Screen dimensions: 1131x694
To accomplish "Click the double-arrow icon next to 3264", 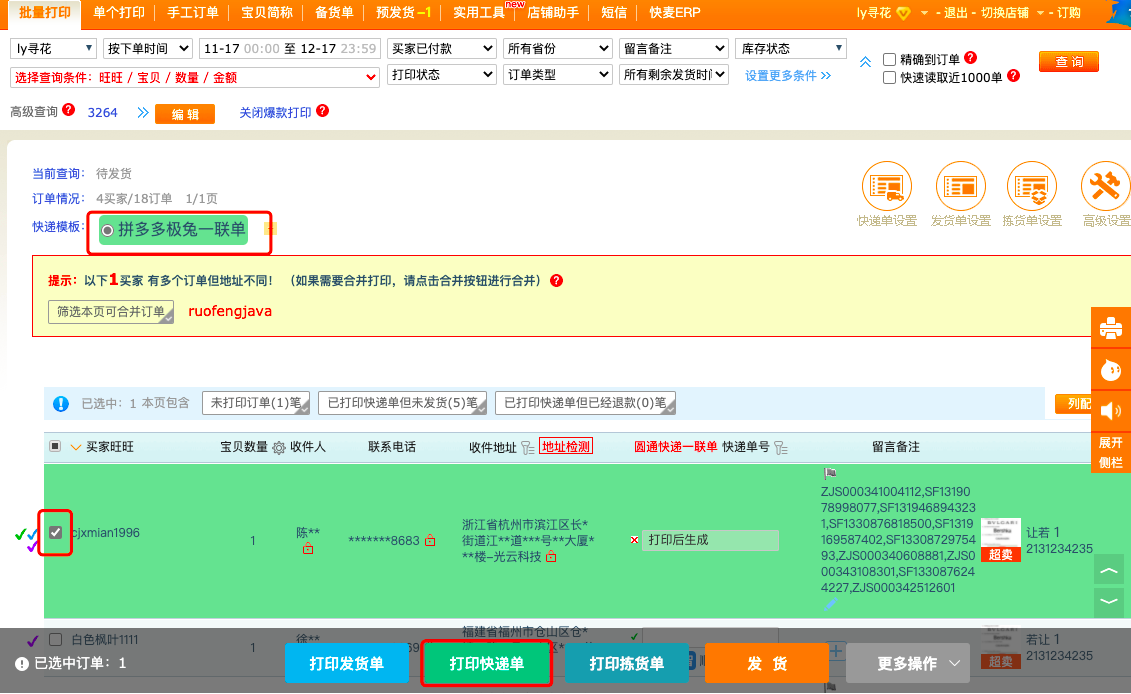I will point(143,113).
